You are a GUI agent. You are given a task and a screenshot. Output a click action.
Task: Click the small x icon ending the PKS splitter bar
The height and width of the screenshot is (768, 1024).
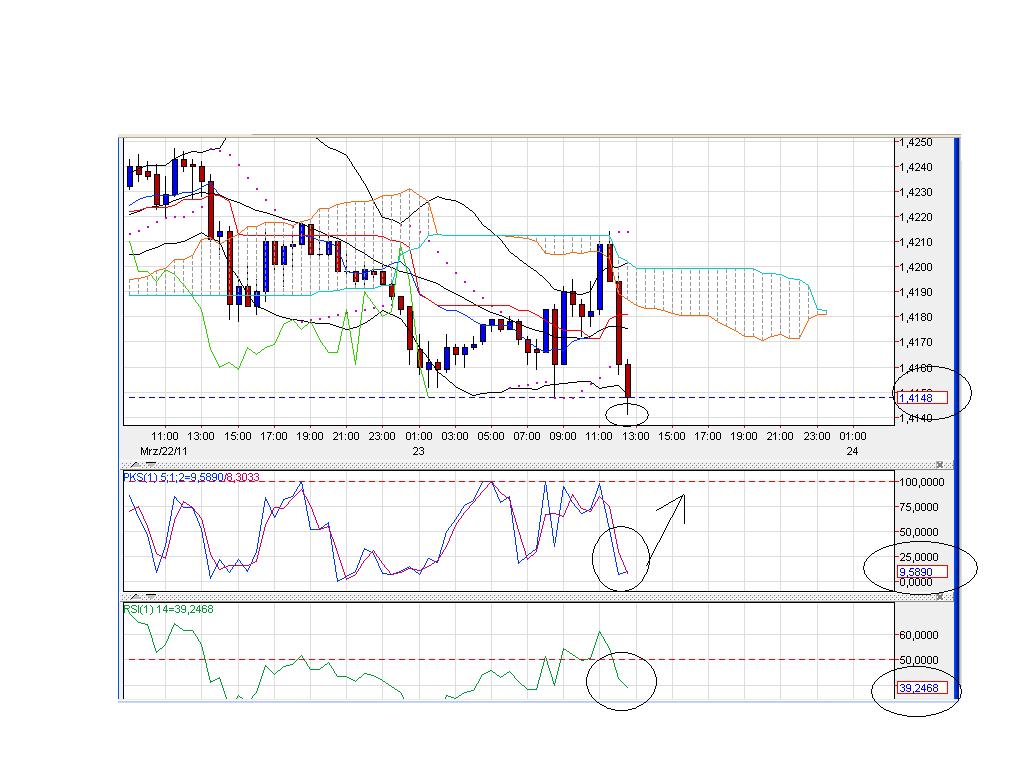point(939,463)
